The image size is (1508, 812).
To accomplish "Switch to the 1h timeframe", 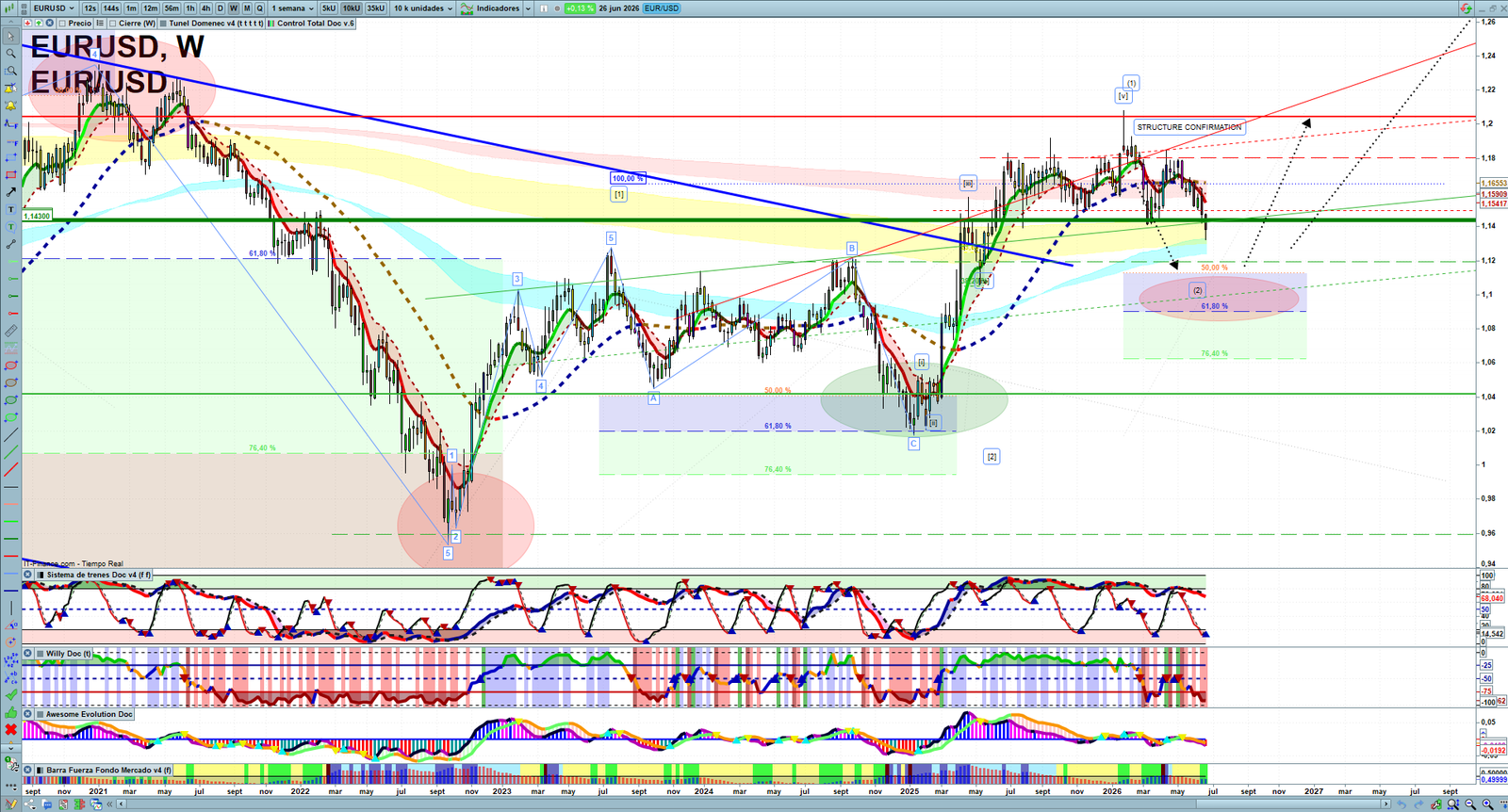I will coord(190,8).
